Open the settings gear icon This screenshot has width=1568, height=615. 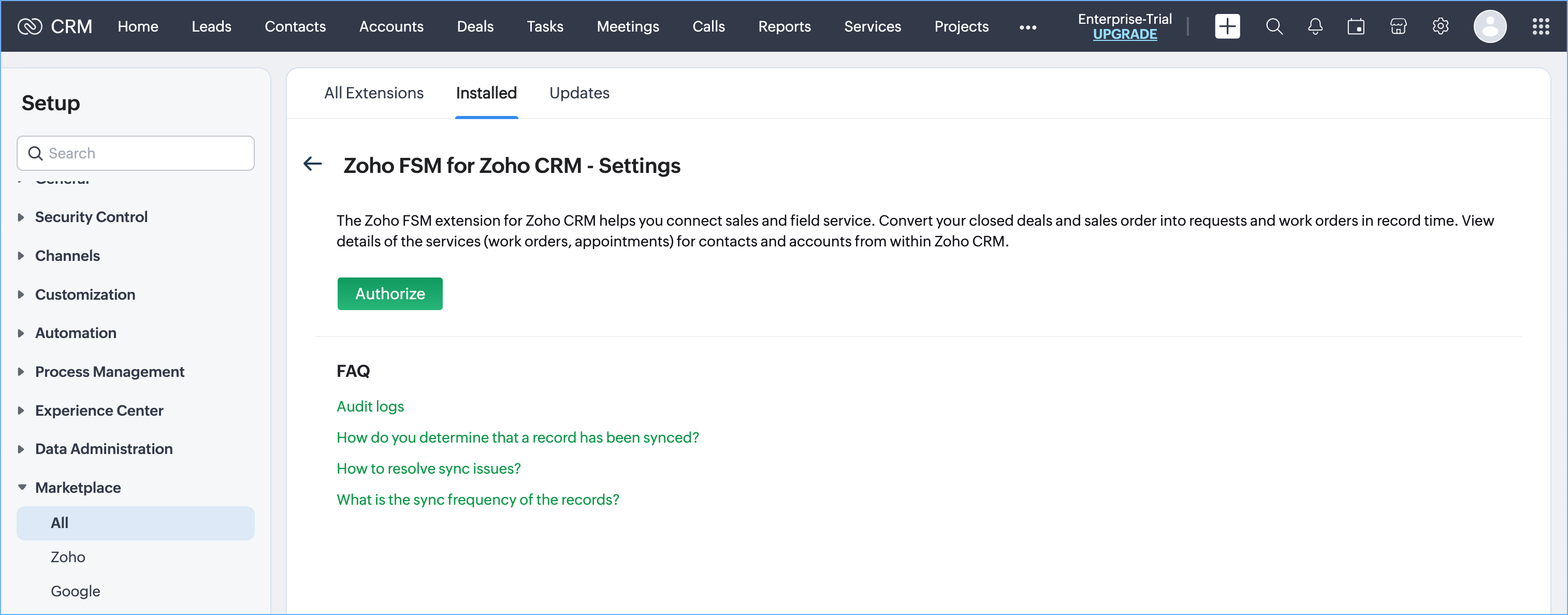(1440, 26)
